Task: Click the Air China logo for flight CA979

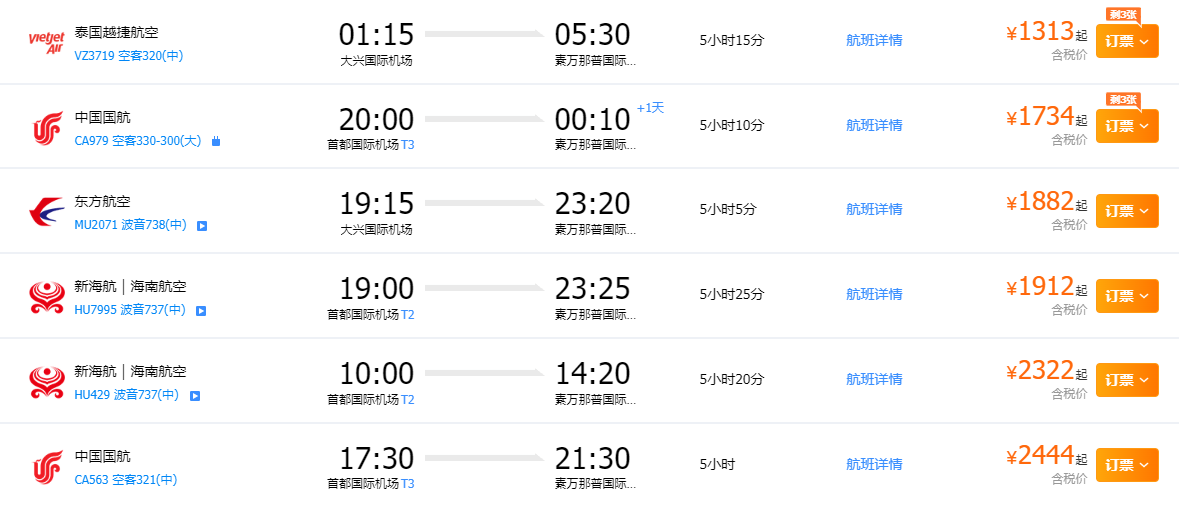Action: pyautogui.click(x=47, y=127)
